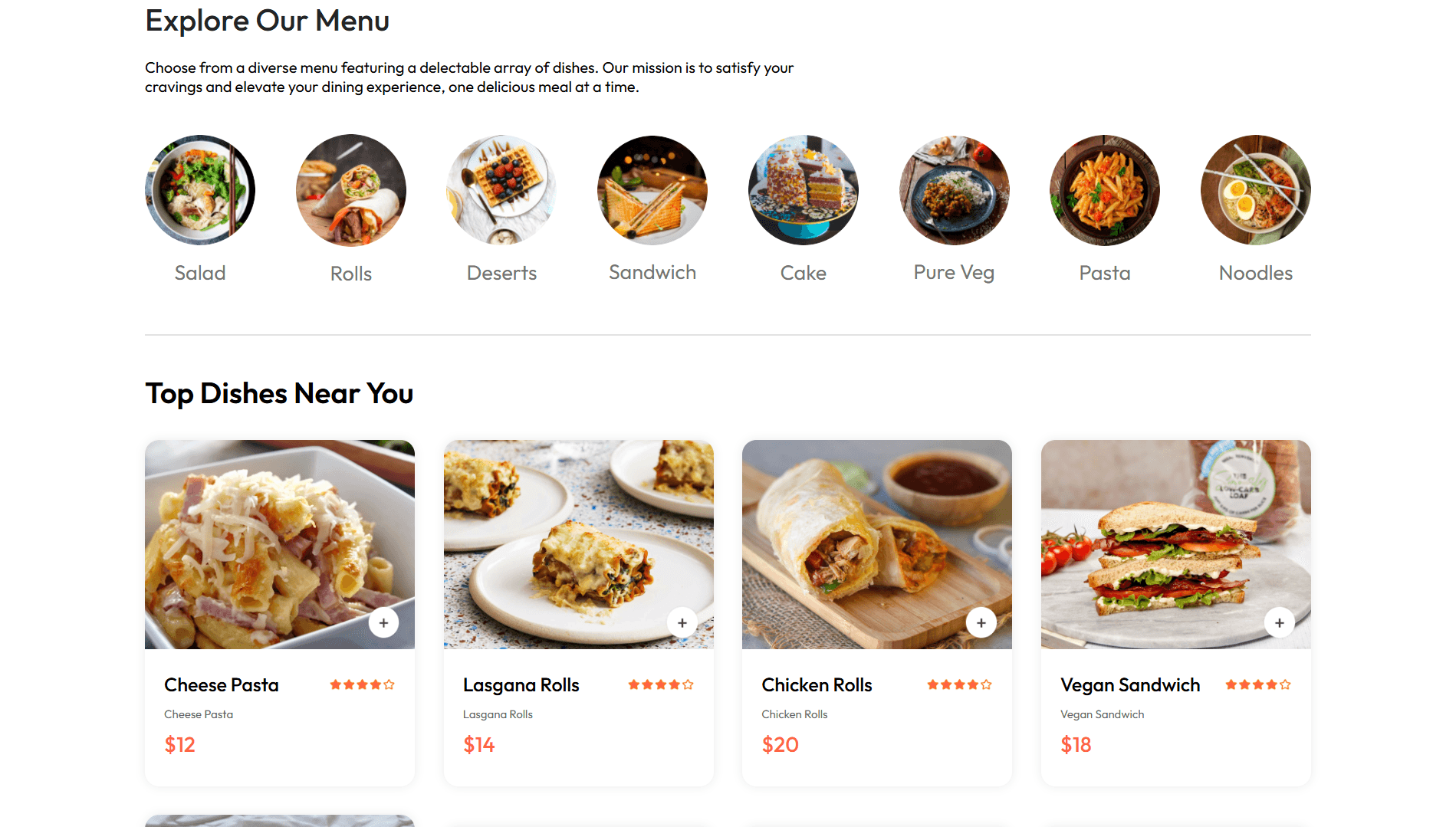Click the Cheese Pasta star rating
Image resolution: width=1456 pixels, height=827 pixels.
[362, 685]
